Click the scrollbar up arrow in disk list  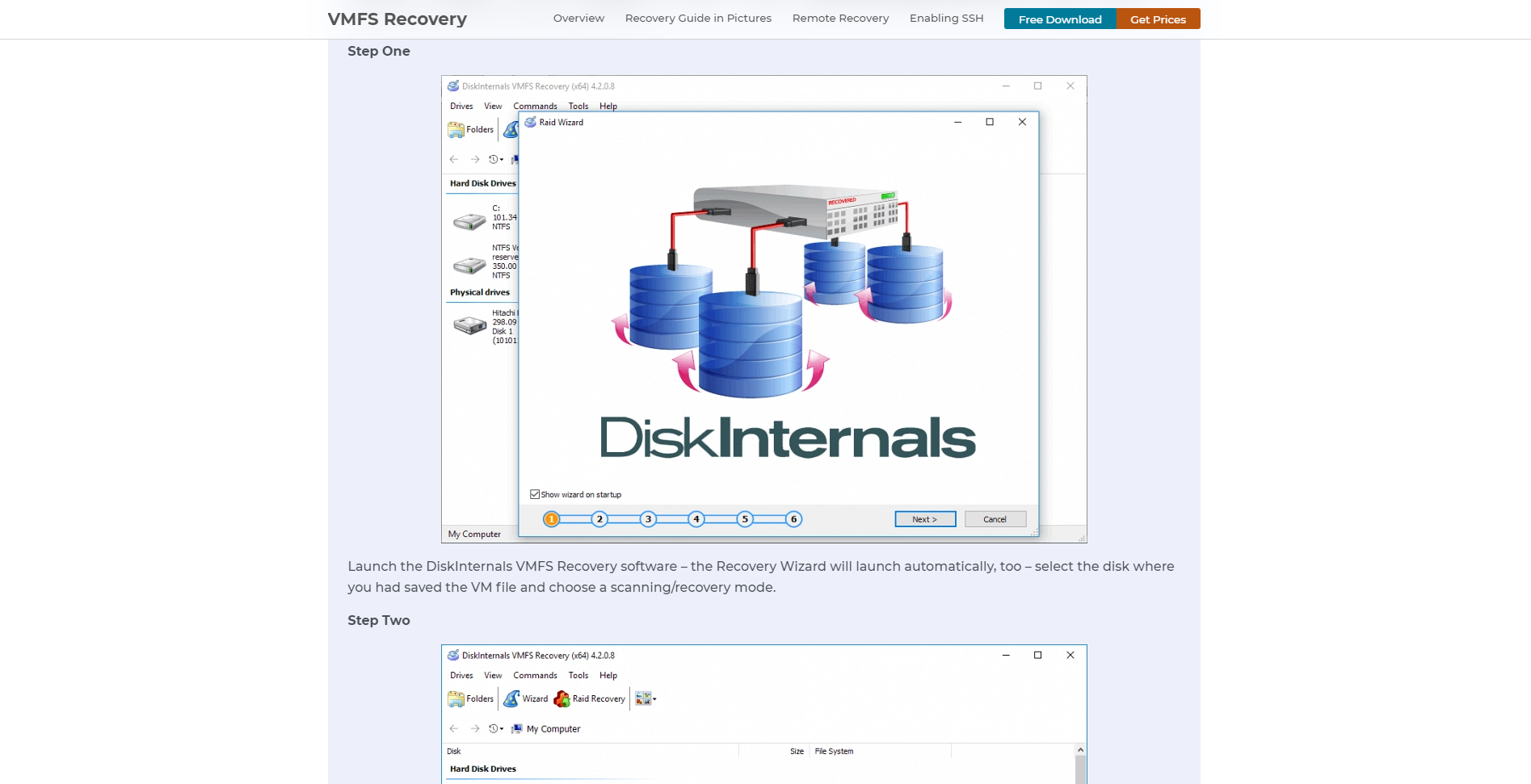[1080, 750]
